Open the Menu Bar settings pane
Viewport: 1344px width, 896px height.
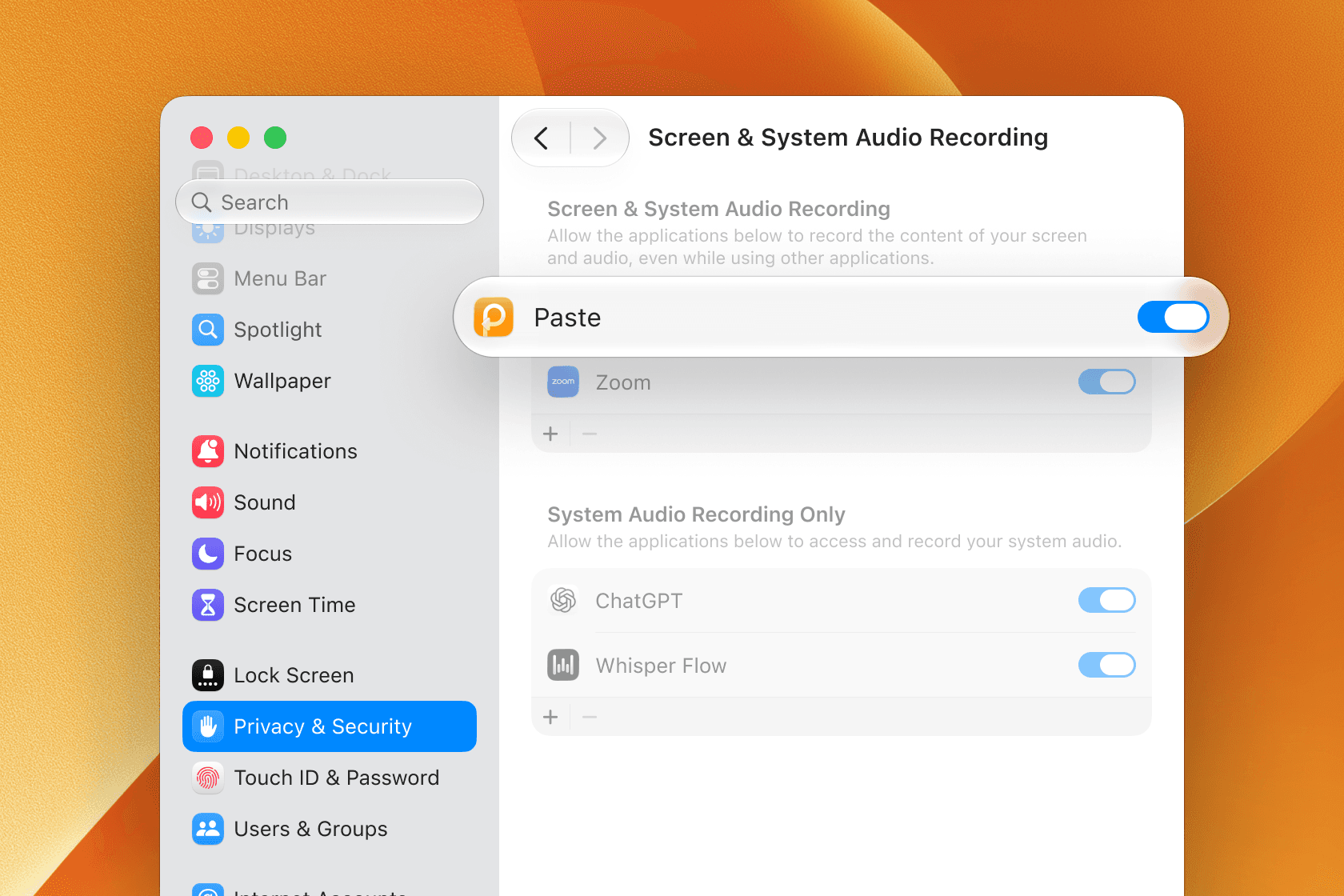[x=330, y=278]
